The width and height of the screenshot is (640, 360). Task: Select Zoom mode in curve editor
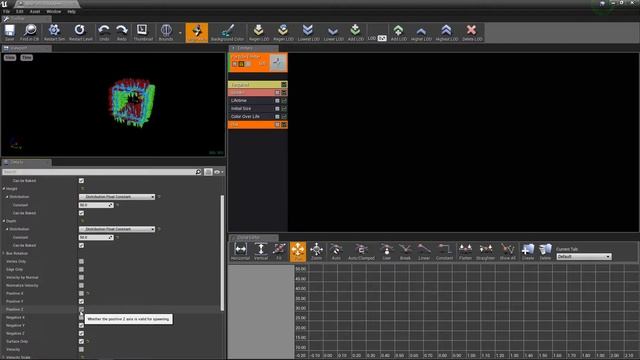pos(316,251)
